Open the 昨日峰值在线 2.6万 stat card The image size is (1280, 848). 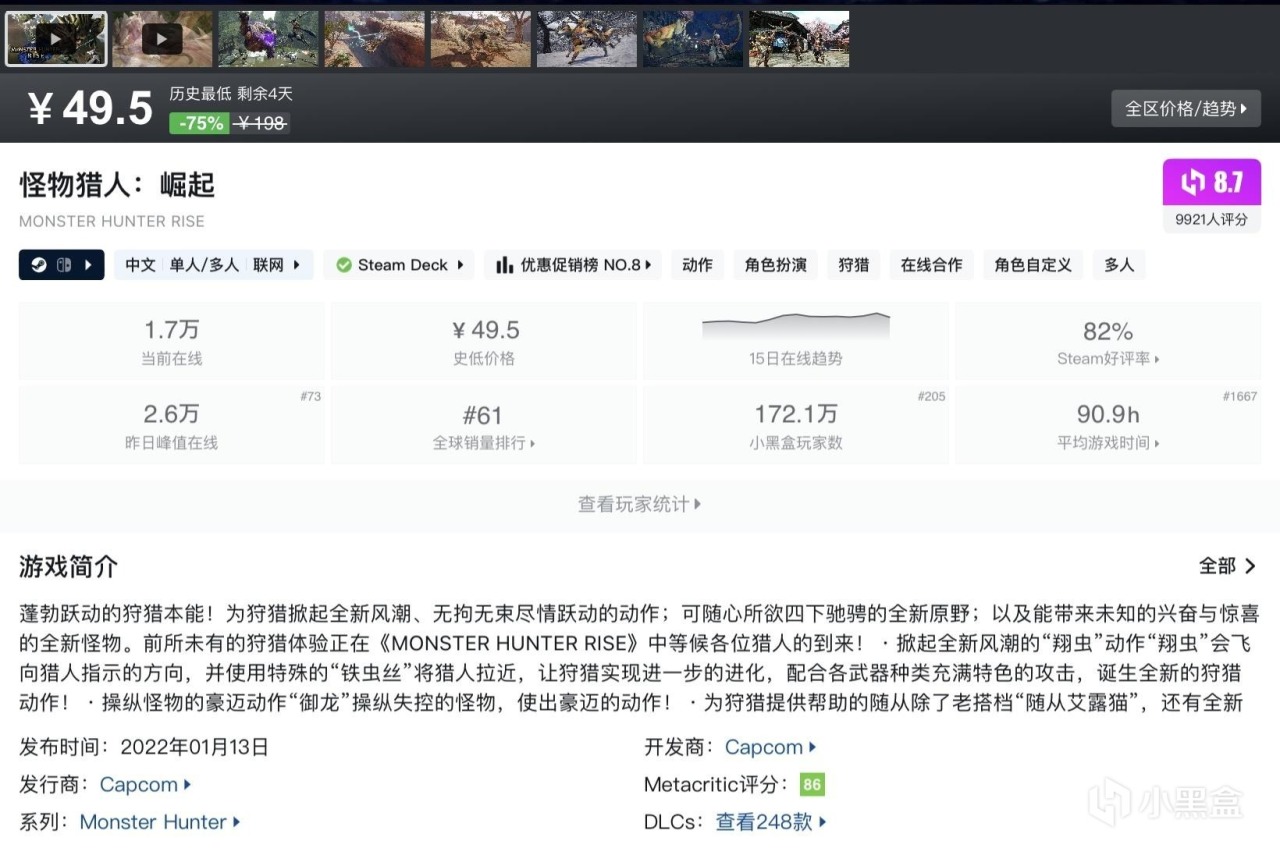pyautogui.click(x=172, y=425)
